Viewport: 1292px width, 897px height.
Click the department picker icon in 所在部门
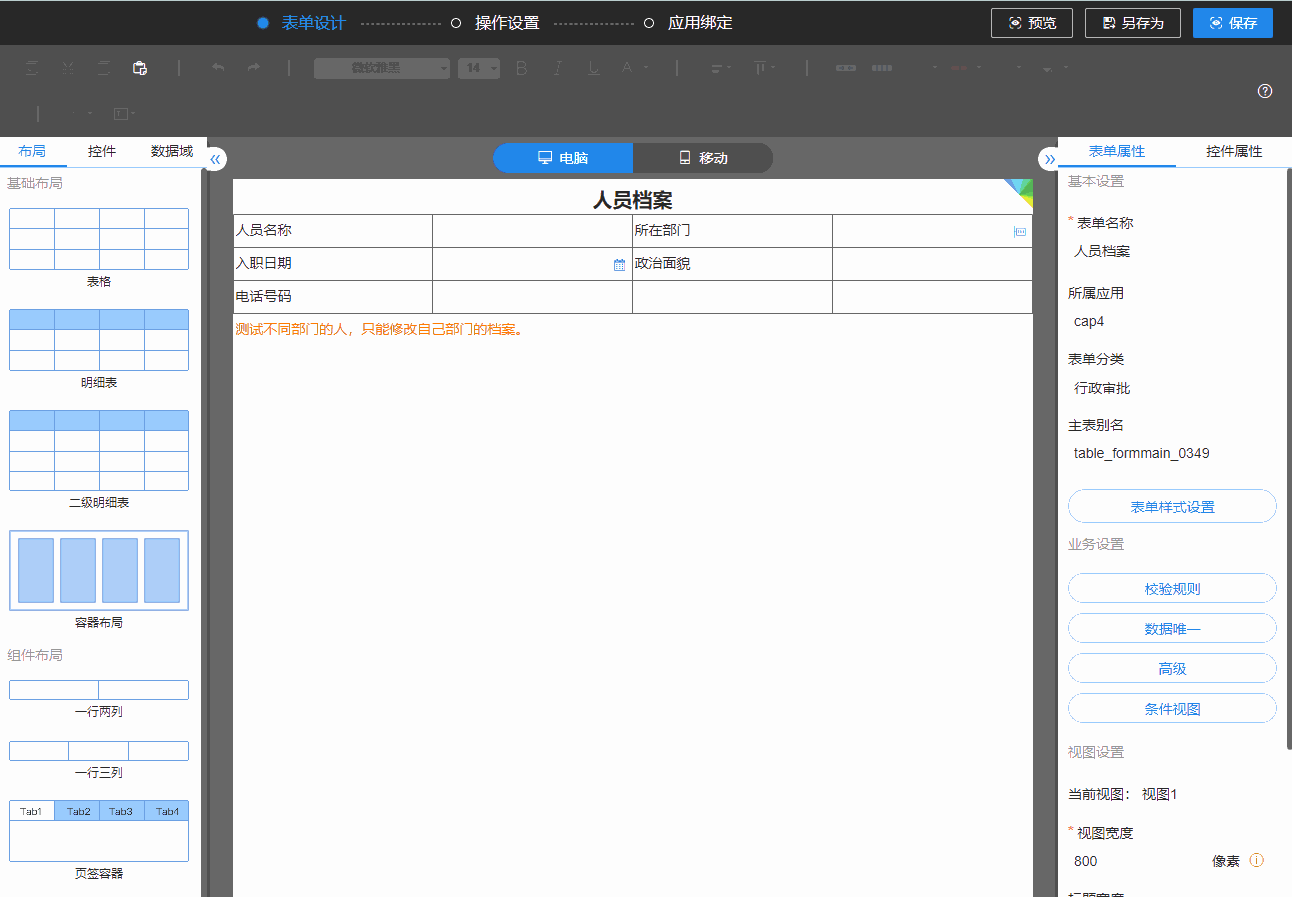(x=1020, y=231)
